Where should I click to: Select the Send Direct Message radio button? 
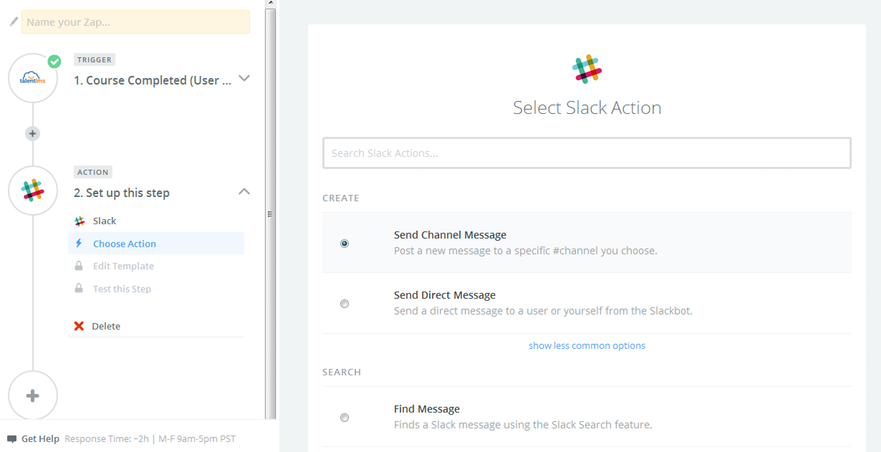coord(344,304)
